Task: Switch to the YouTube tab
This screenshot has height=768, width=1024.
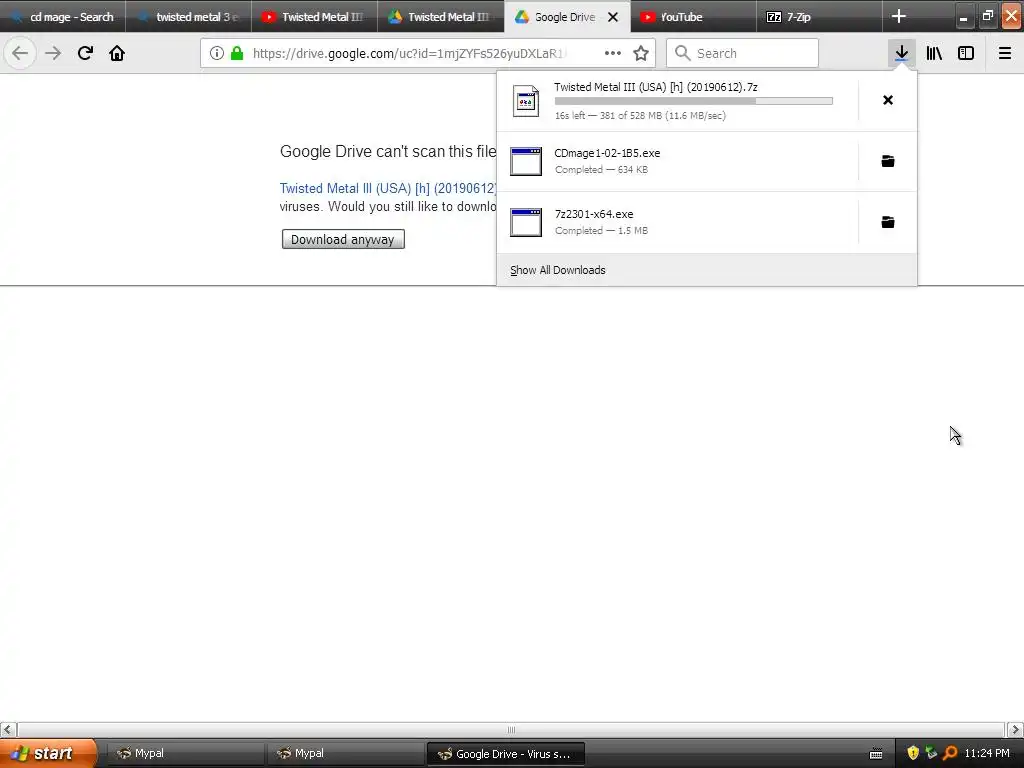Action: [x=693, y=17]
